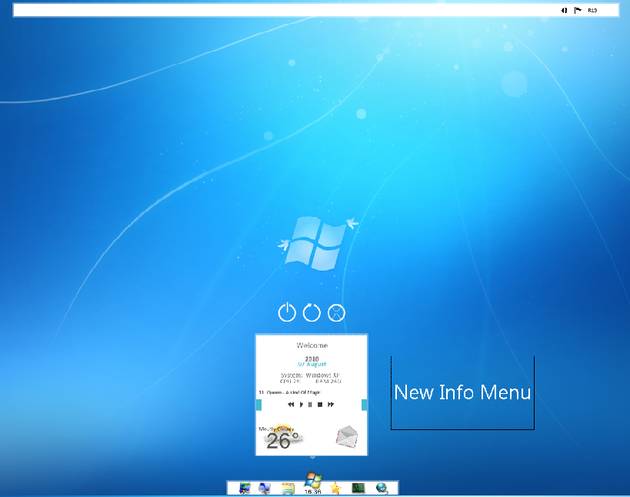The width and height of the screenshot is (630, 497).
Task: Click the flag icon in top bar
Action: coord(577,10)
